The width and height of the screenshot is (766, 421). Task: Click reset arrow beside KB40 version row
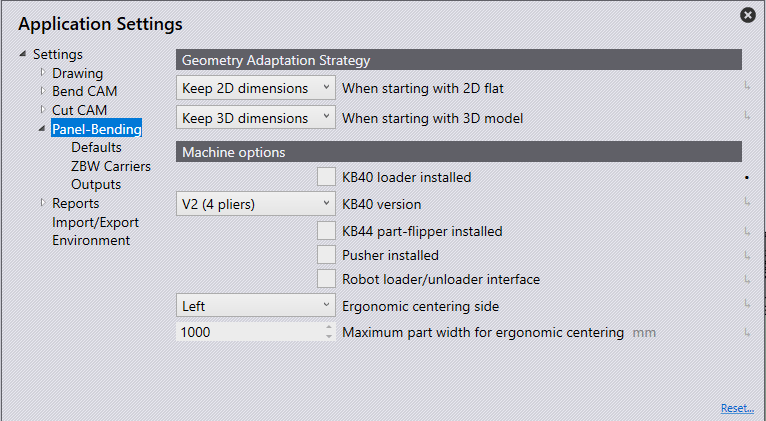point(746,204)
